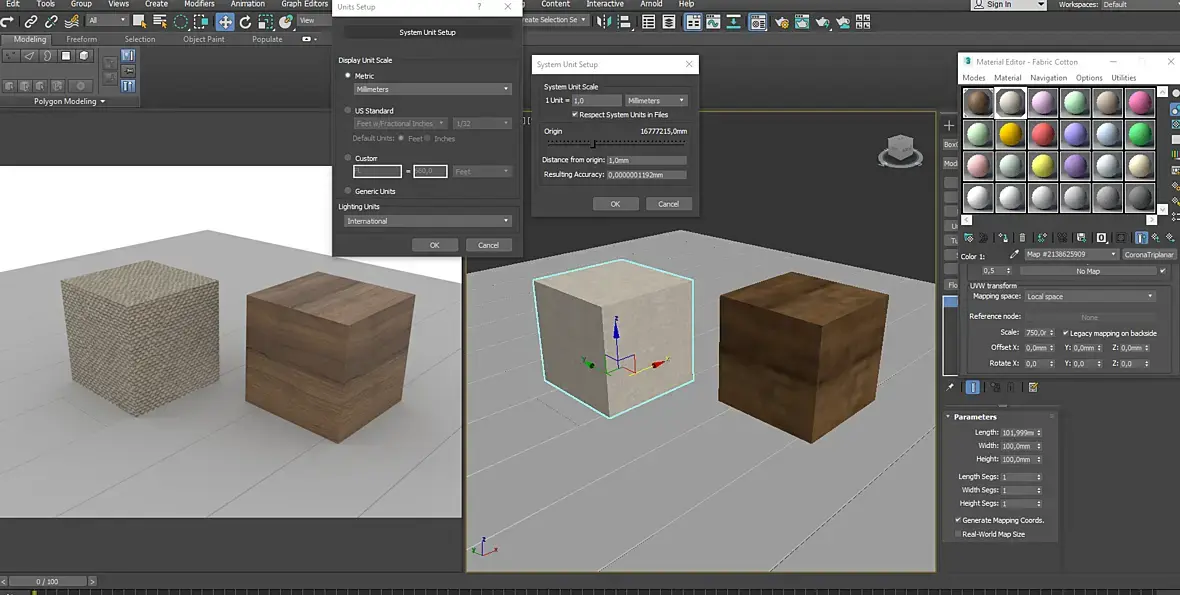
Task: Click the eyedropper beside Color 1
Action: pos(1014,255)
